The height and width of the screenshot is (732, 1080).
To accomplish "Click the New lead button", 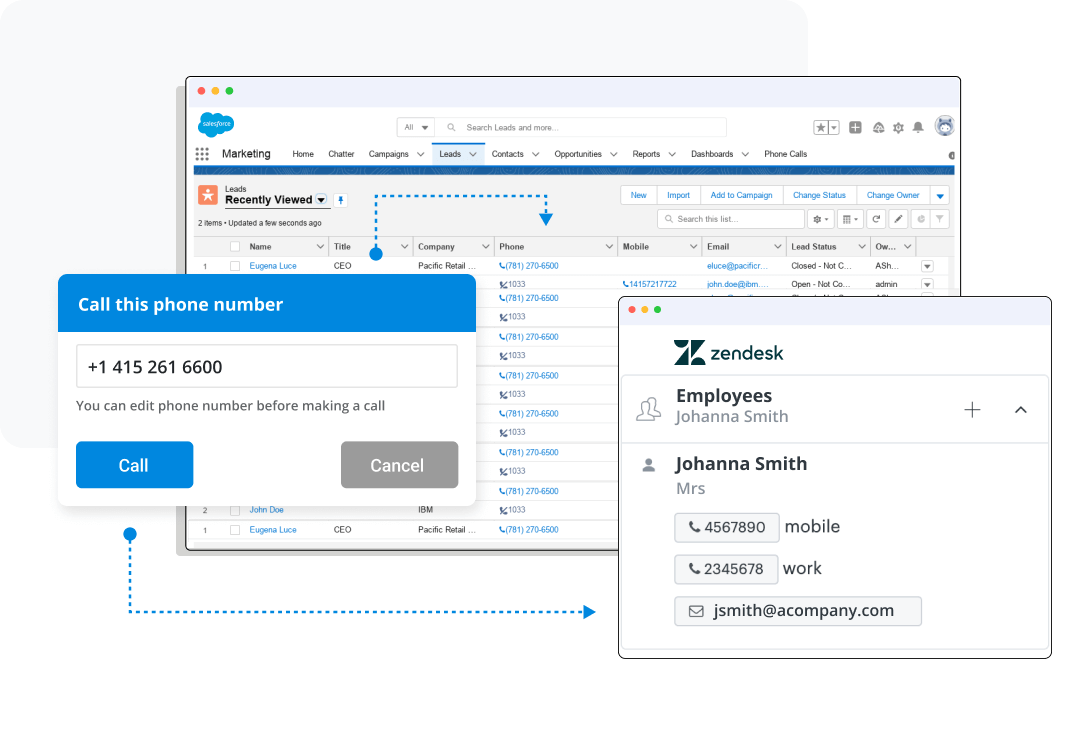I will [638, 196].
